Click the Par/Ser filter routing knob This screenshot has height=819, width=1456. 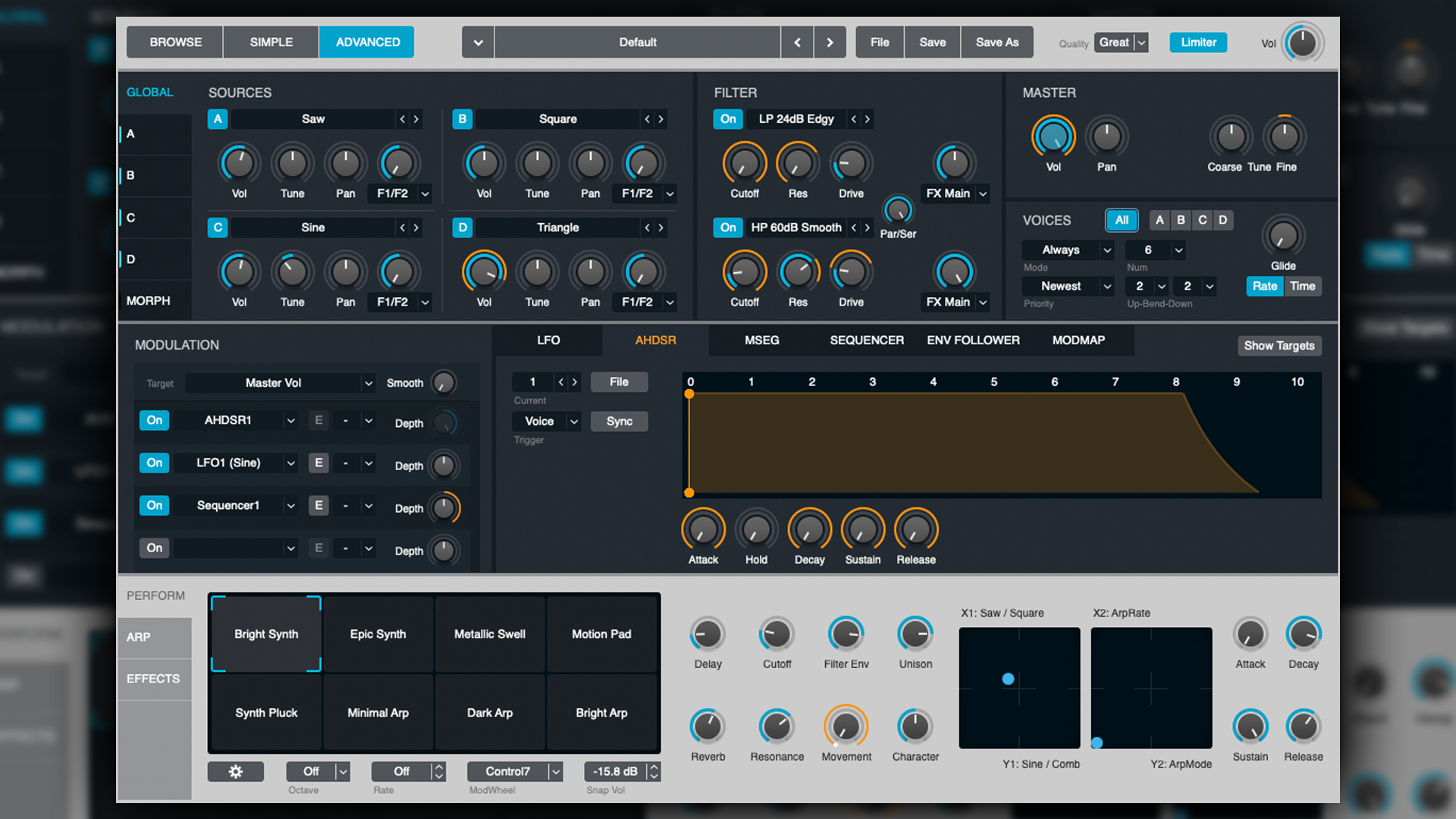898,214
